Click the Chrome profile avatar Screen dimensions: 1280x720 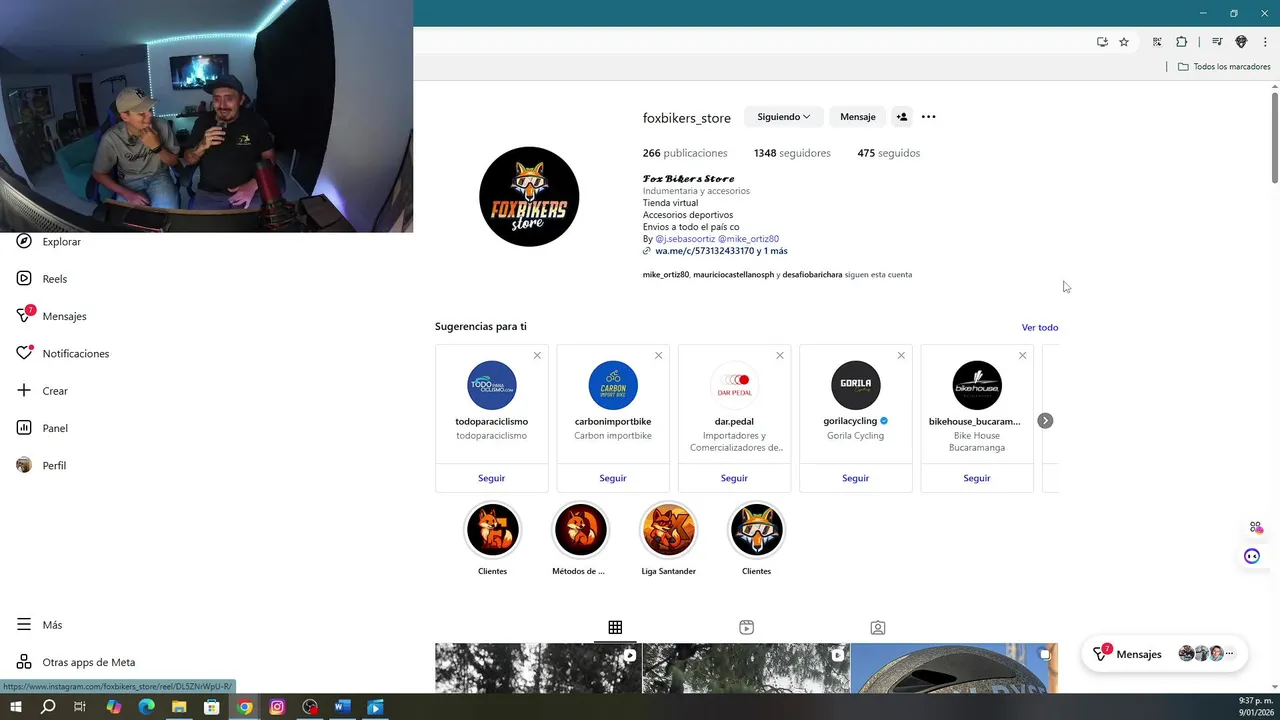pos(1241,42)
